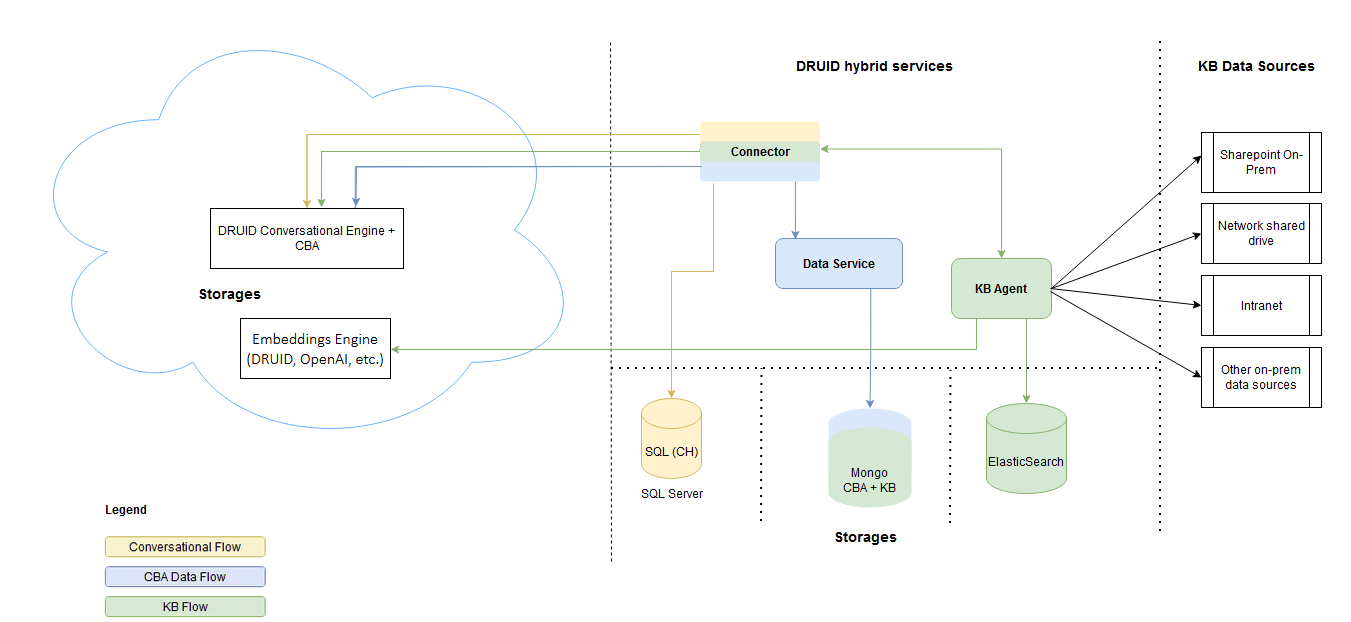1351x622 pixels.
Task: Click the Intranet data source box
Action: (x=1261, y=305)
